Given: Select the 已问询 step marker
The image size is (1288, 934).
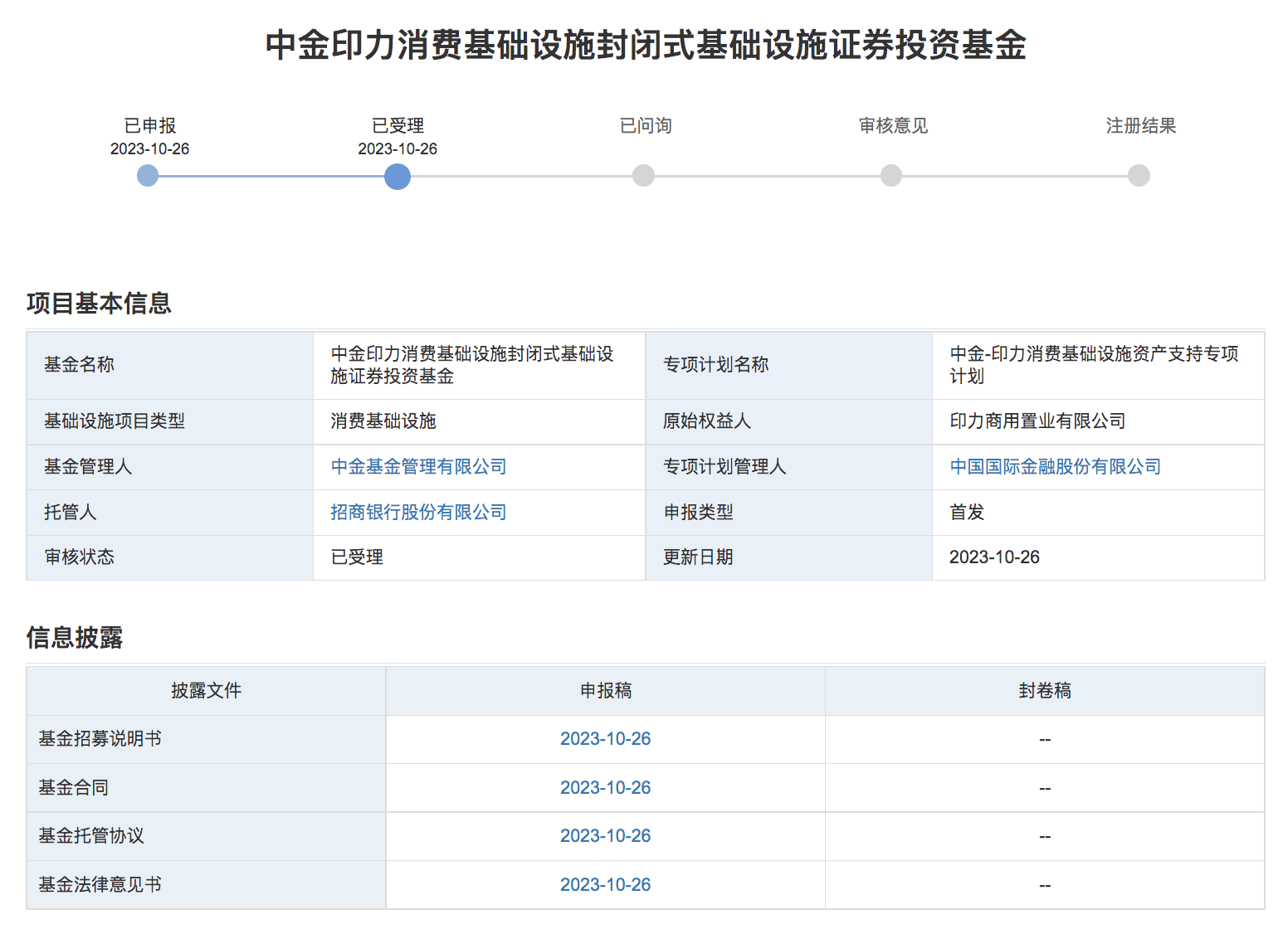Looking at the screenshot, I should (x=643, y=176).
